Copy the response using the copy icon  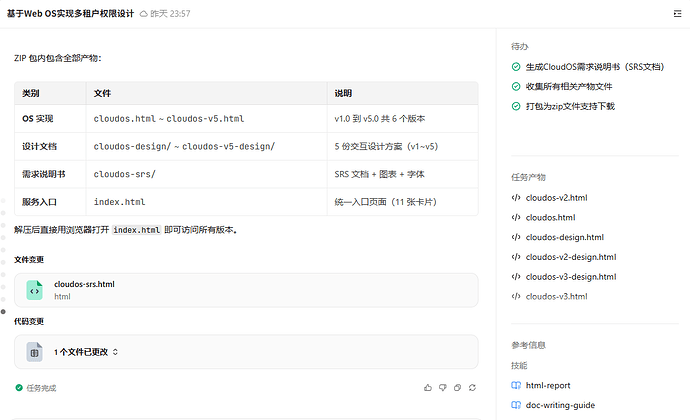pos(458,387)
